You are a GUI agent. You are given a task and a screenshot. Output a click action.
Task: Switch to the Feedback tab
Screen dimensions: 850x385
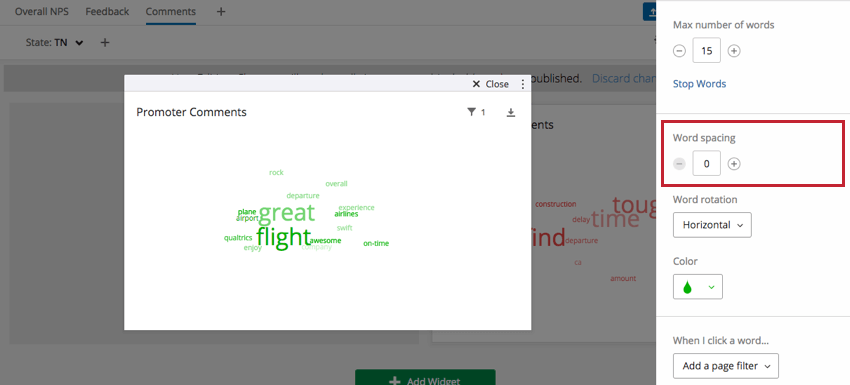pos(107,11)
